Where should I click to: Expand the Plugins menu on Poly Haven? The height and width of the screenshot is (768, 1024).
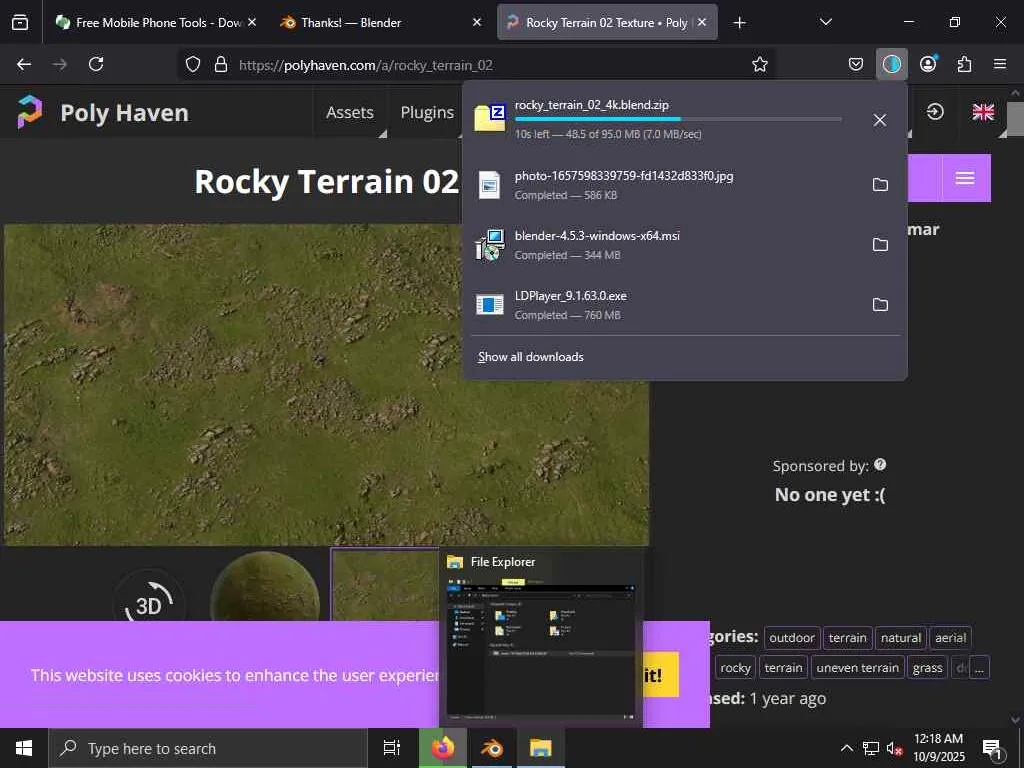[427, 112]
